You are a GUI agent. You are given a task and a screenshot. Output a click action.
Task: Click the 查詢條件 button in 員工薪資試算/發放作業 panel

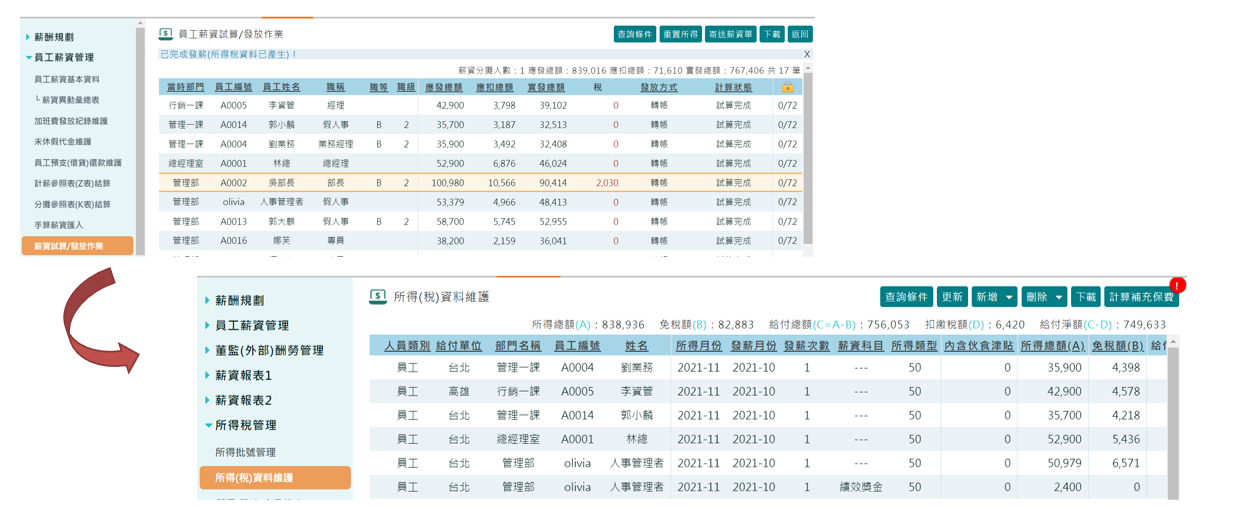pyautogui.click(x=635, y=34)
